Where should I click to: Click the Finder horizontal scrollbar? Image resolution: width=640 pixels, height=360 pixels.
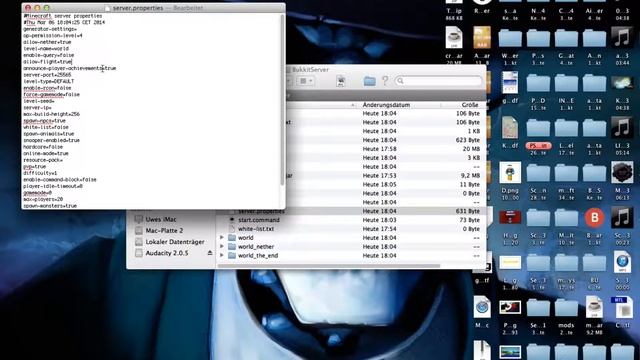tap(329, 266)
